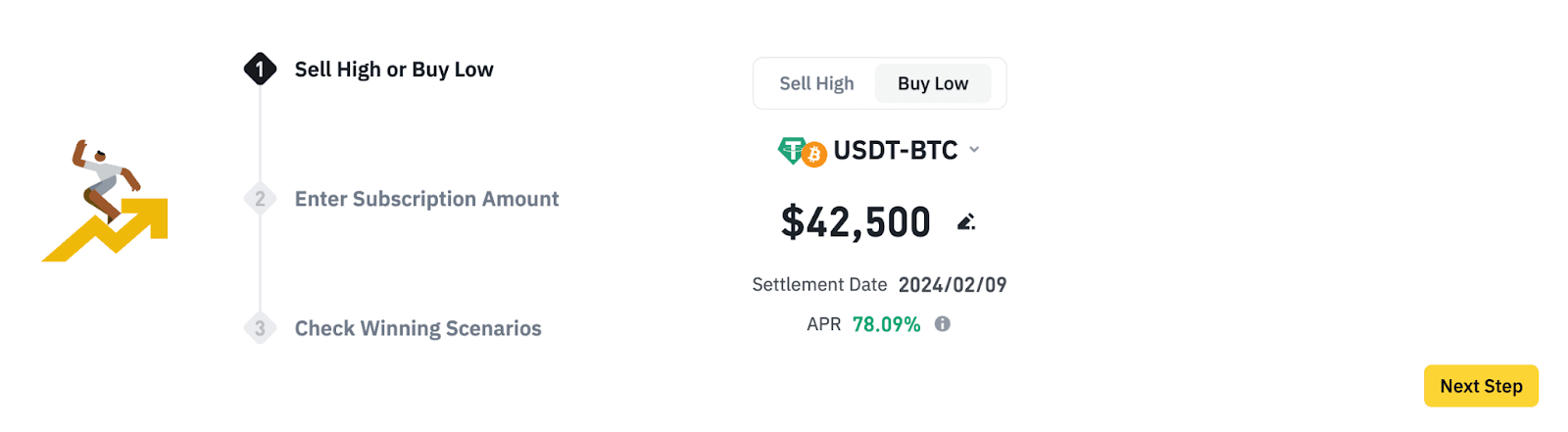Click the step 3 diamond marker

click(x=260, y=328)
